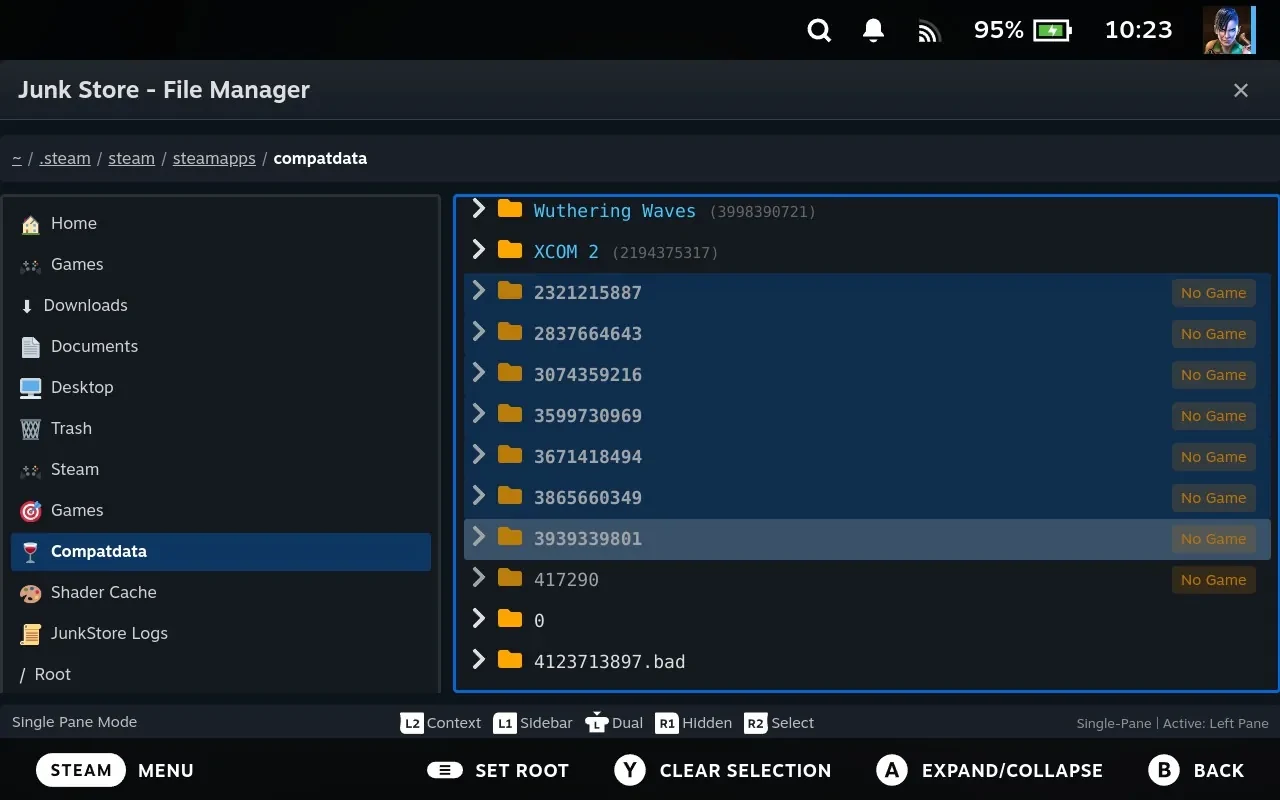
Task: Click the Desktop monitor icon
Action: pyautogui.click(x=31, y=388)
